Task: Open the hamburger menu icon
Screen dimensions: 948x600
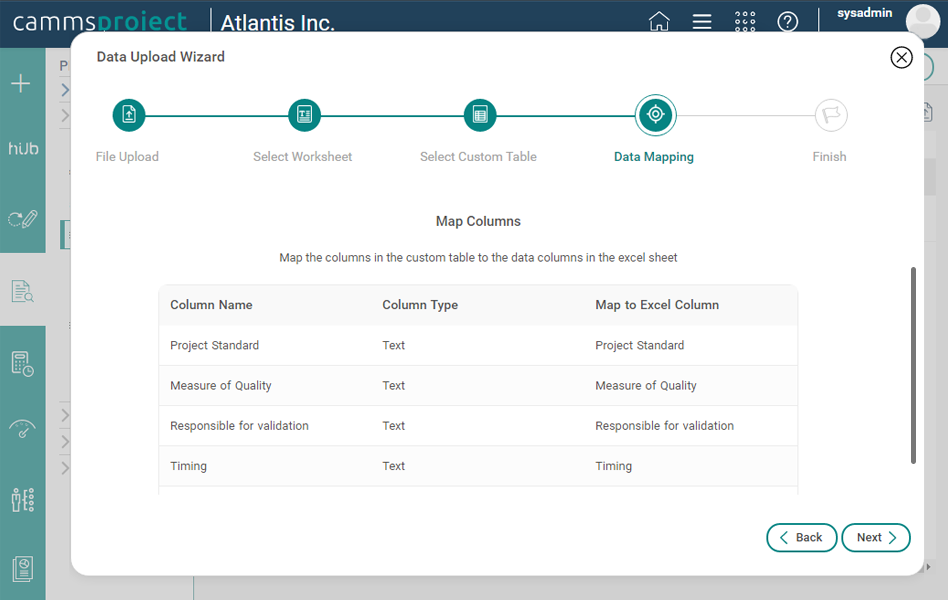Action: (x=702, y=22)
